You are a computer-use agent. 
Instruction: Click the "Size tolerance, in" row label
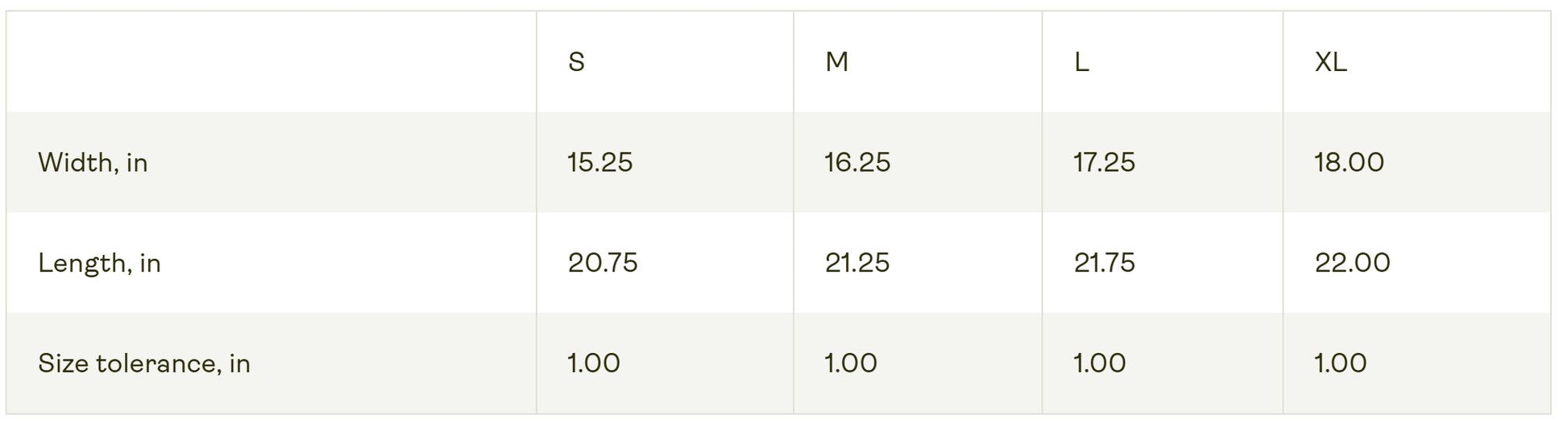click(x=144, y=364)
